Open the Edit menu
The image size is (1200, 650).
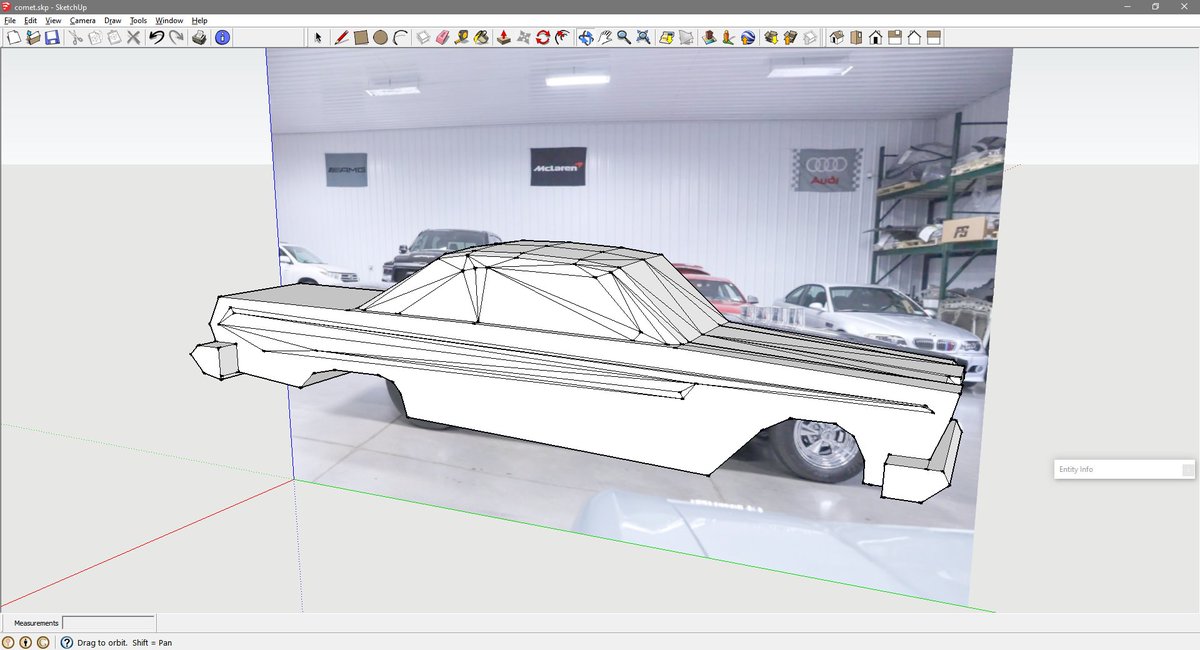click(31, 20)
